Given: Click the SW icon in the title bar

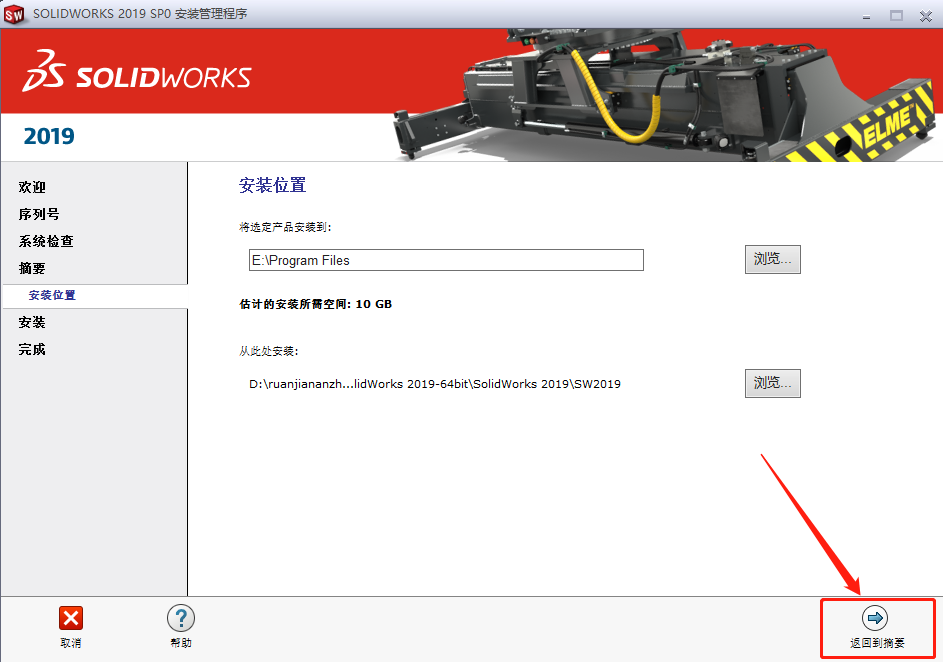Looking at the screenshot, I should pos(14,15).
